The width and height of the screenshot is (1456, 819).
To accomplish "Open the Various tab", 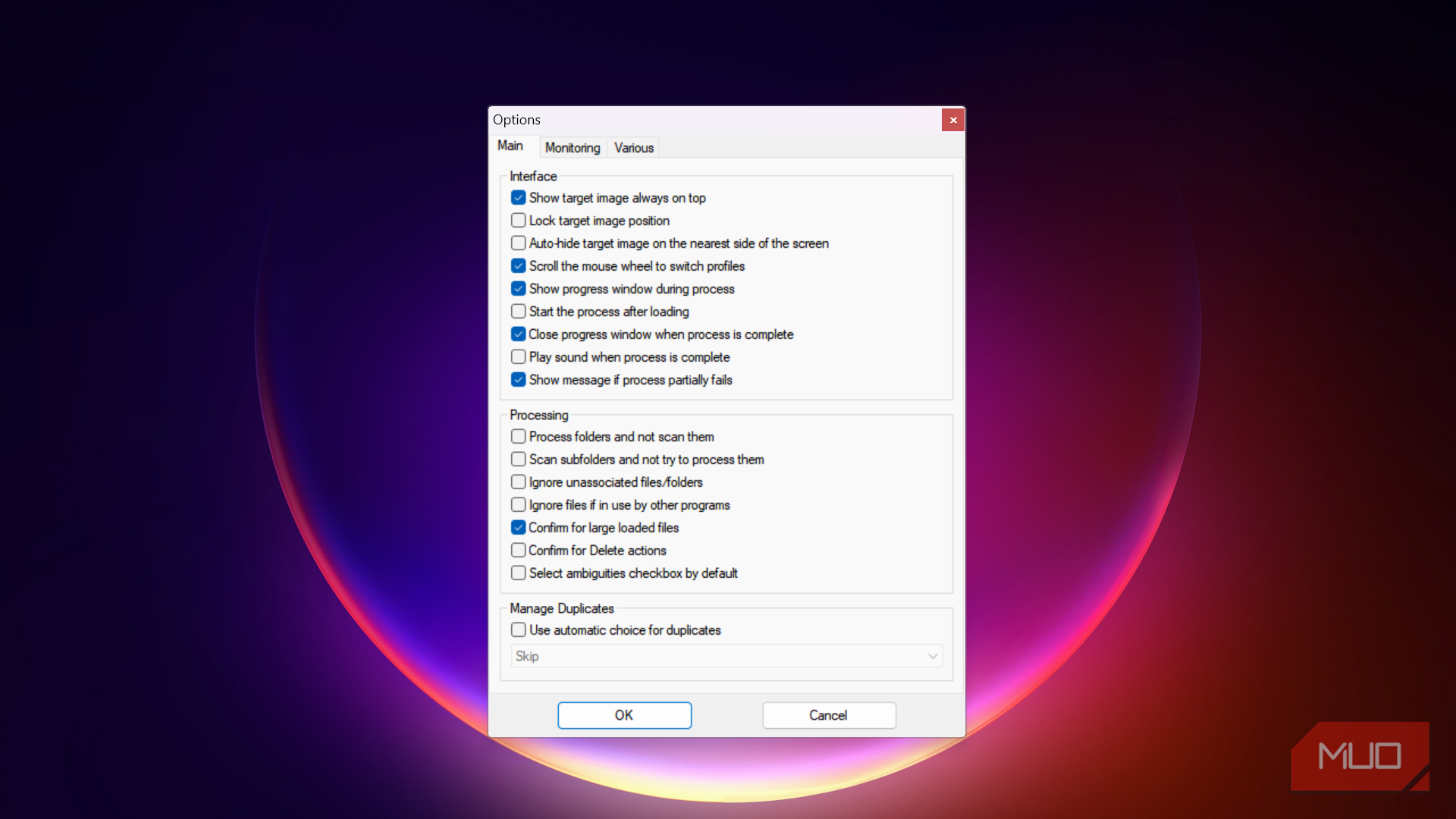I will [634, 148].
